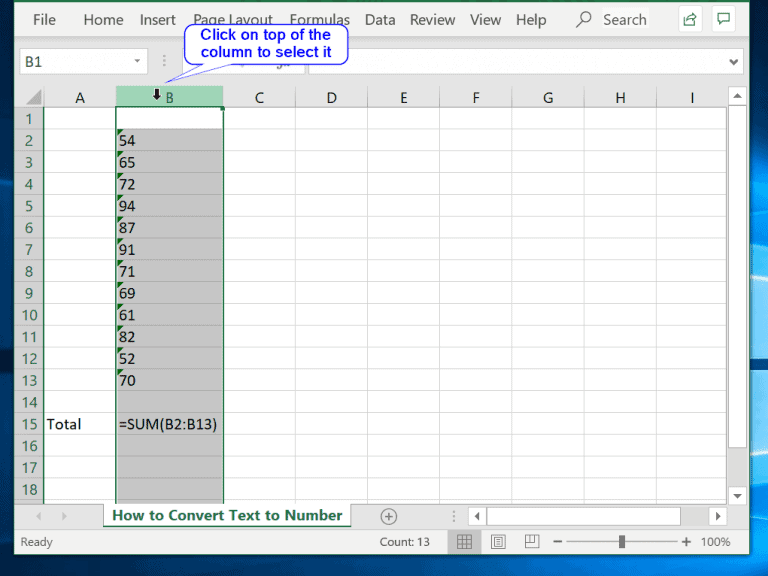Switch to Page Layout view icon
Viewport: 768px width, 576px height.
tap(496, 542)
